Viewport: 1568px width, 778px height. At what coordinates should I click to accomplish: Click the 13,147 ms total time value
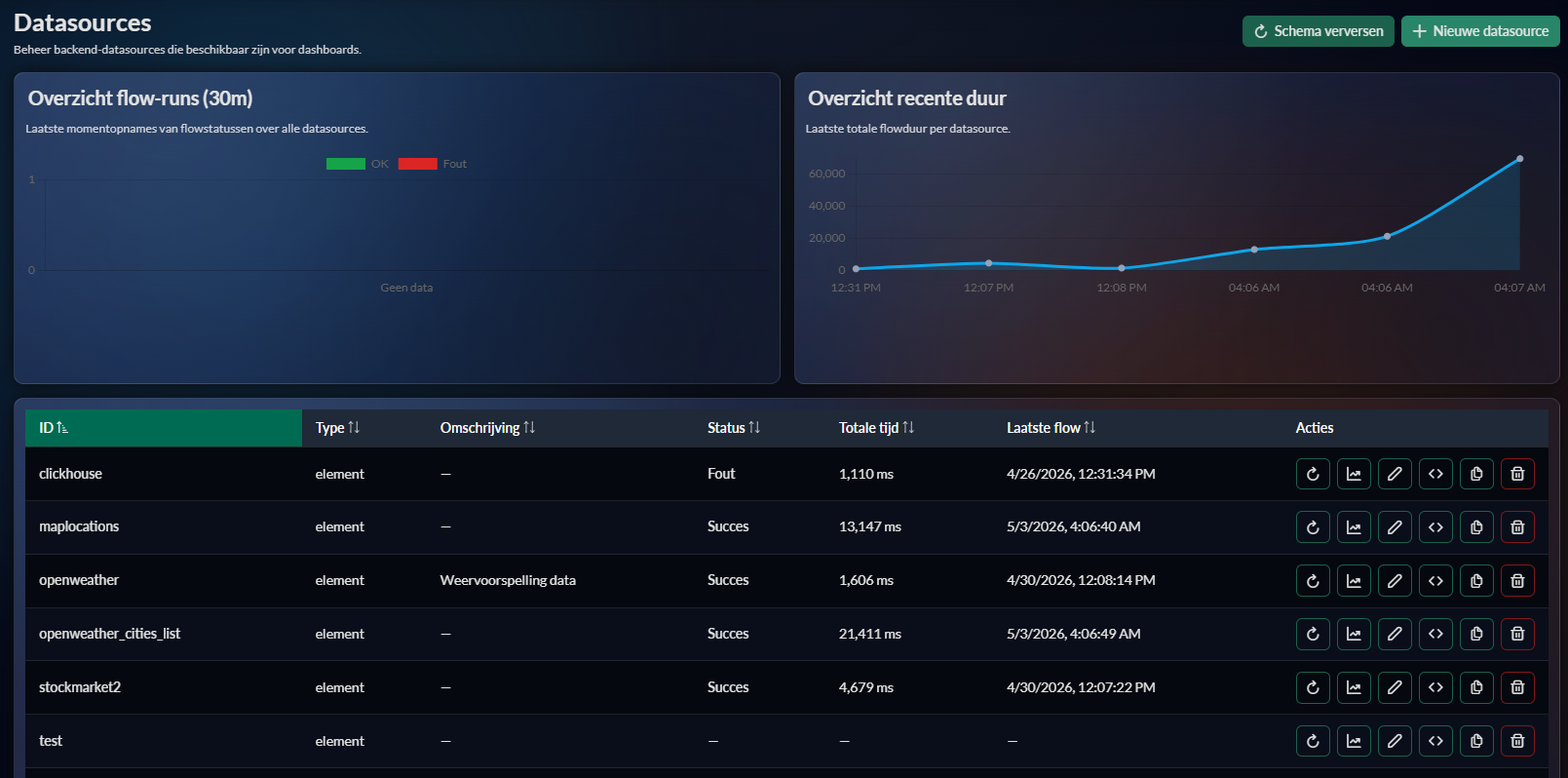point(869,526)
